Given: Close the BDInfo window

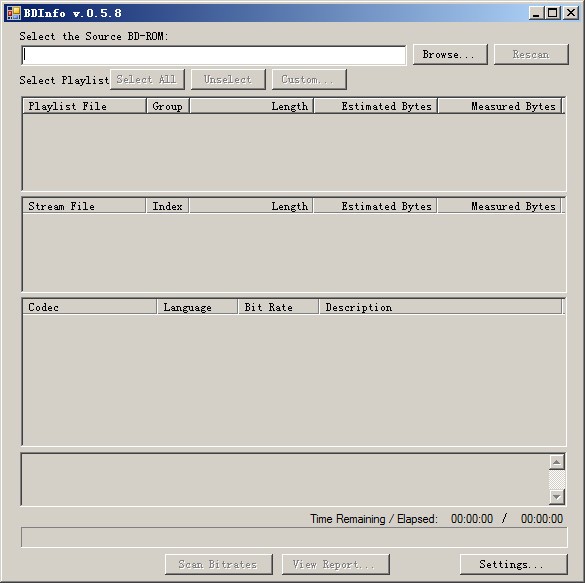Looking at the screenshot, I should [x=571, y=13].
